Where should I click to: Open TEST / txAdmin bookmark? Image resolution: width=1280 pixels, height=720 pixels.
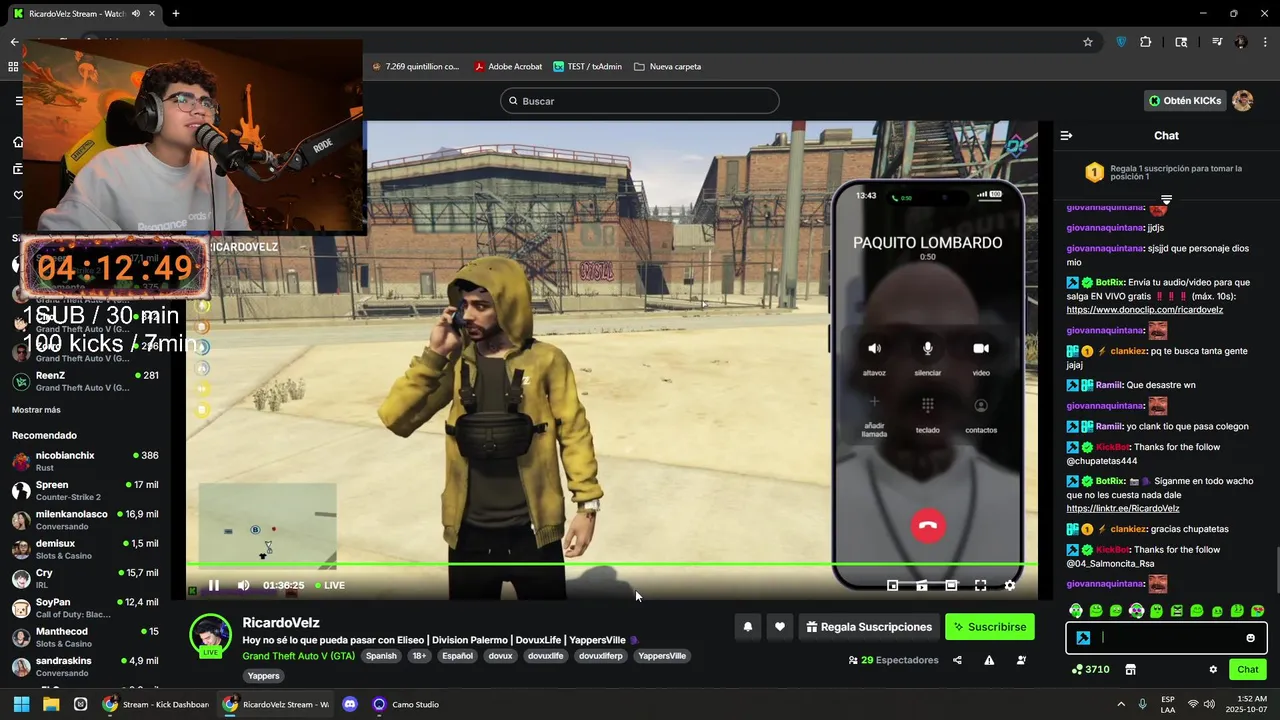pyautogui.click(x=587, y=67)
